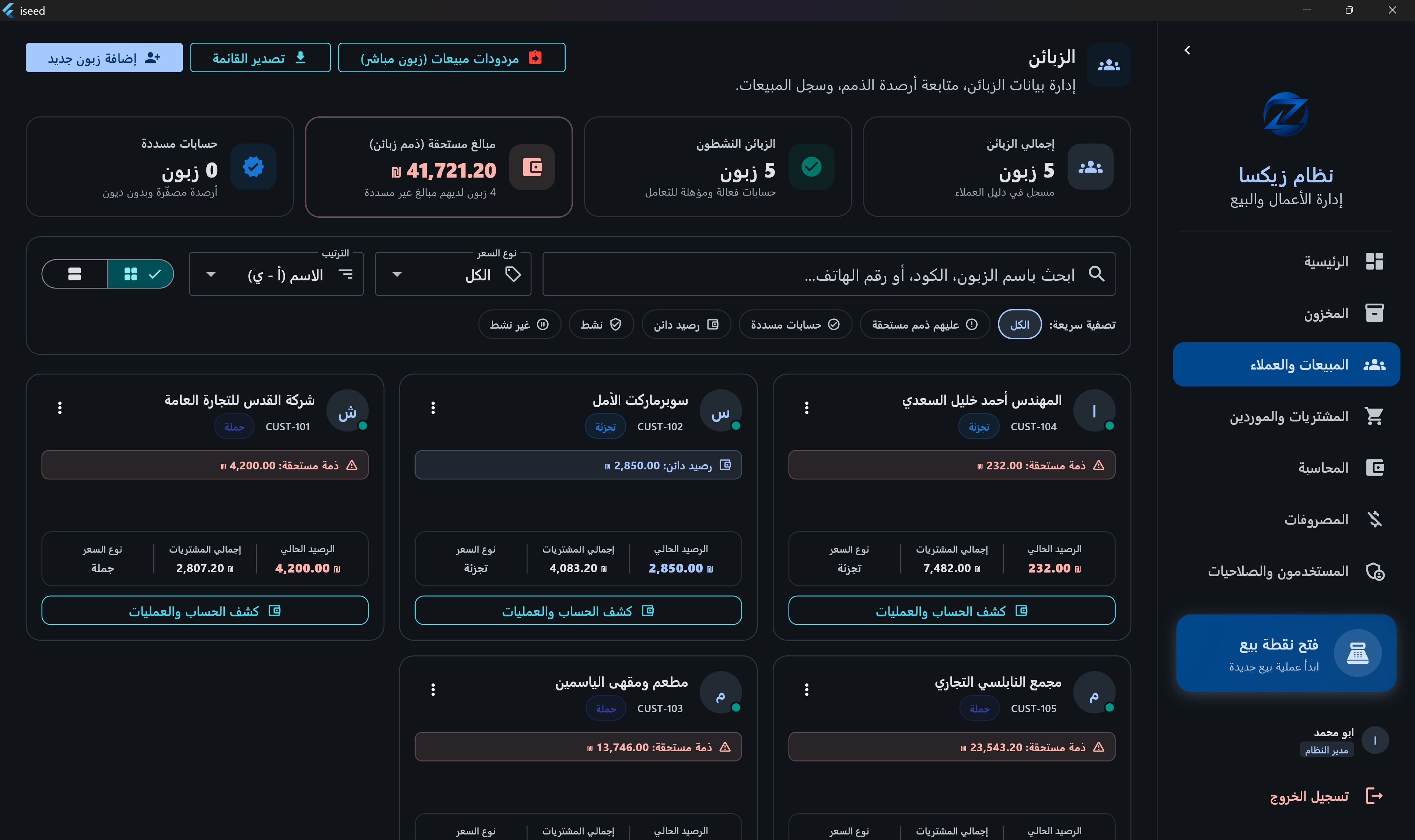Viewport: 1415px width, 840px height.
Task: Filter by عليهم ذمم مستحقة chip
Action: coord(925,324)
